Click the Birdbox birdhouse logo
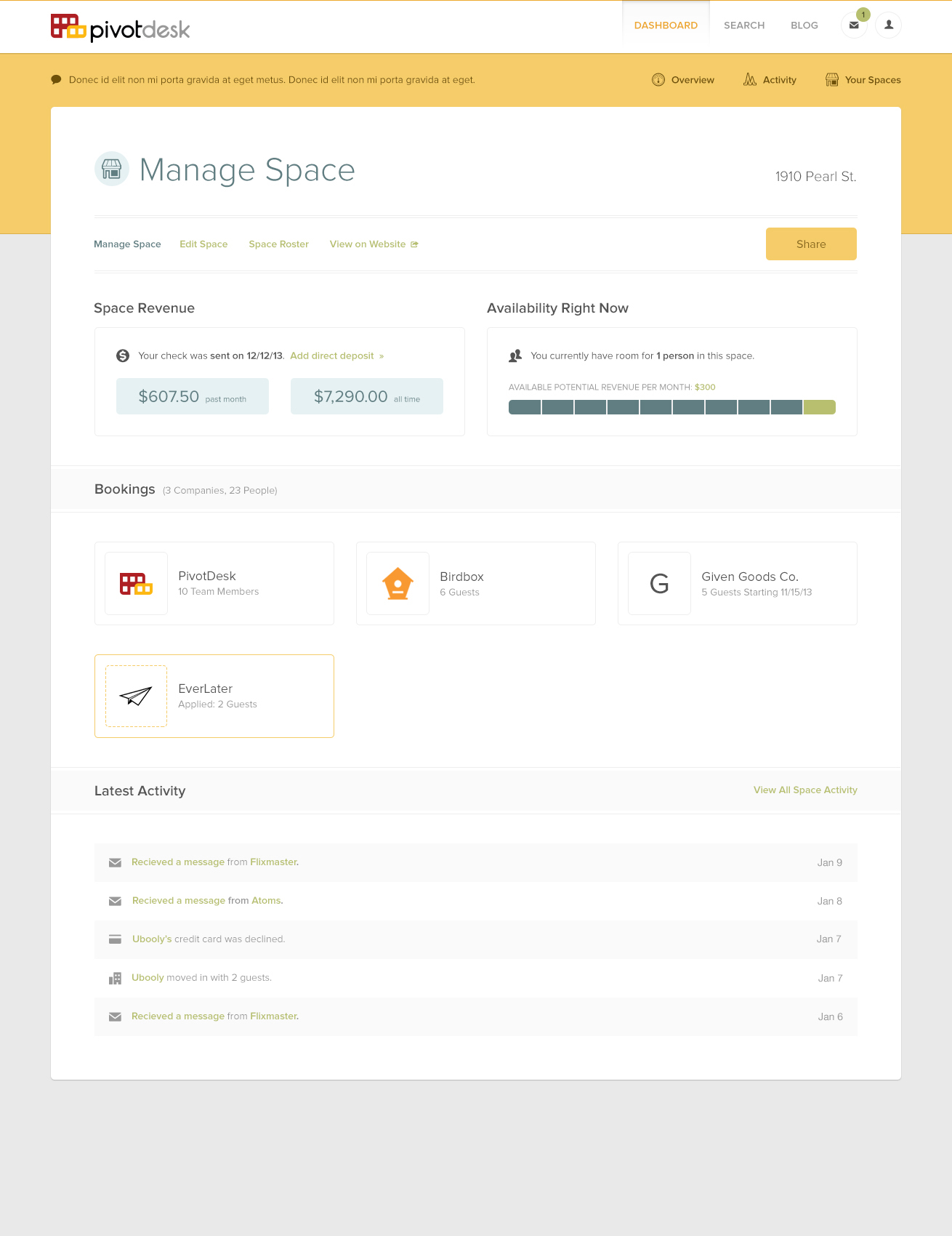 click(398, 583)
